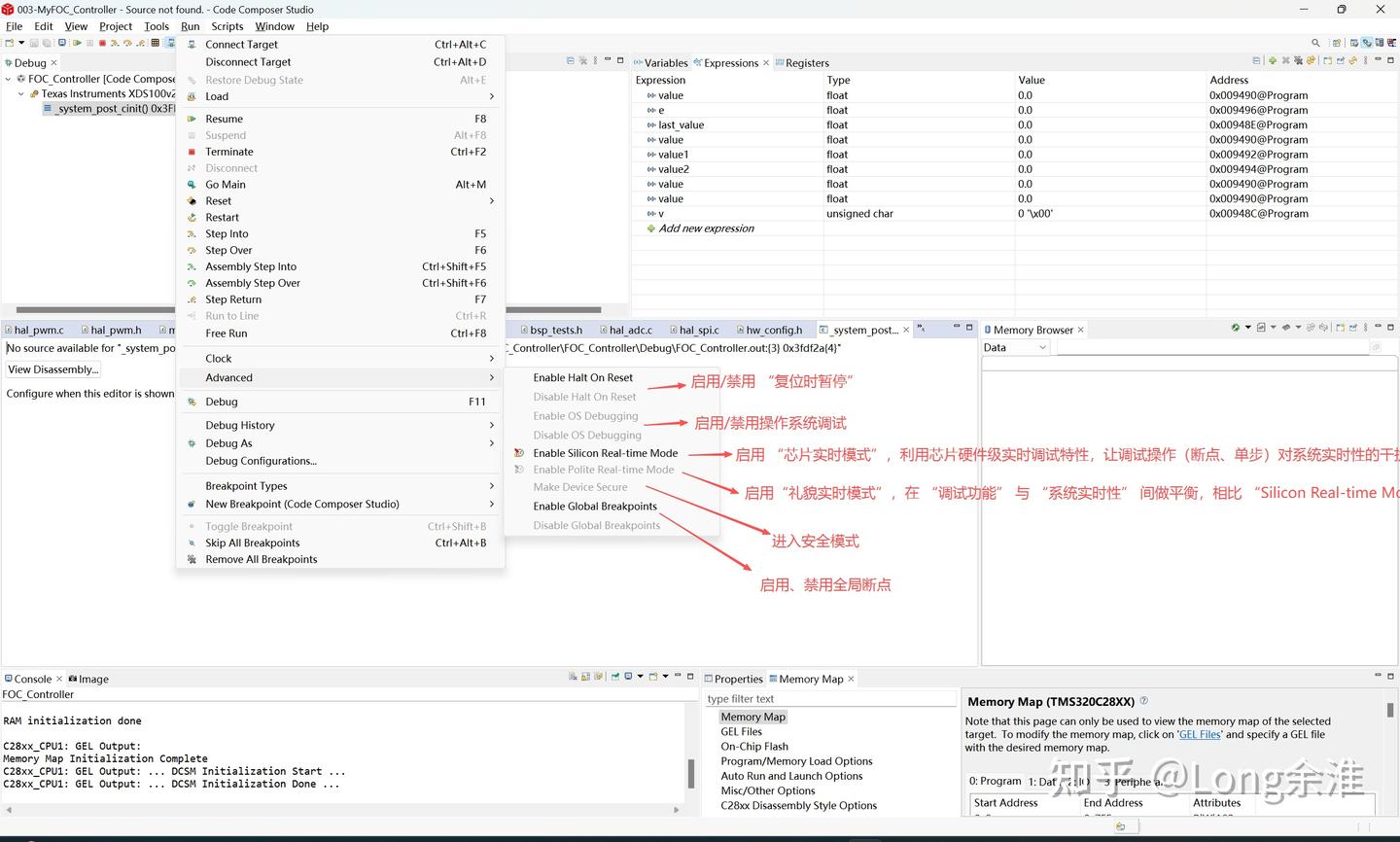1400x842 pixels.
Task: Enable Global Breakpoints in Advanced submenu
Action: [612, 507]
